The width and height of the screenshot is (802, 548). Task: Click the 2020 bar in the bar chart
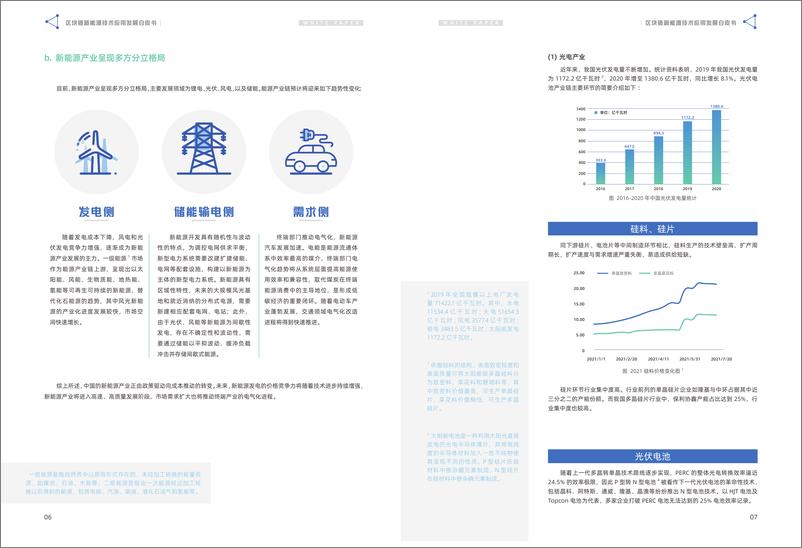point(717,147)
